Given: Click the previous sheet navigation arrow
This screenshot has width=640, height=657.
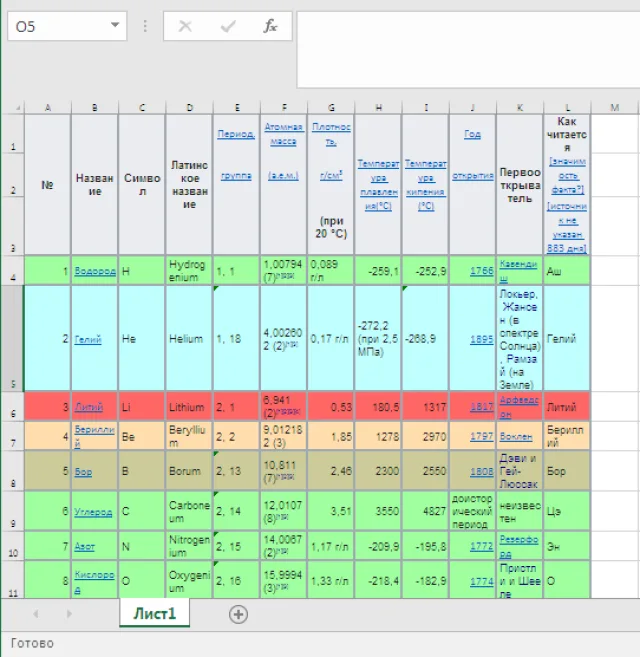Looking at the screenshot, I should [x=36, y=614].
